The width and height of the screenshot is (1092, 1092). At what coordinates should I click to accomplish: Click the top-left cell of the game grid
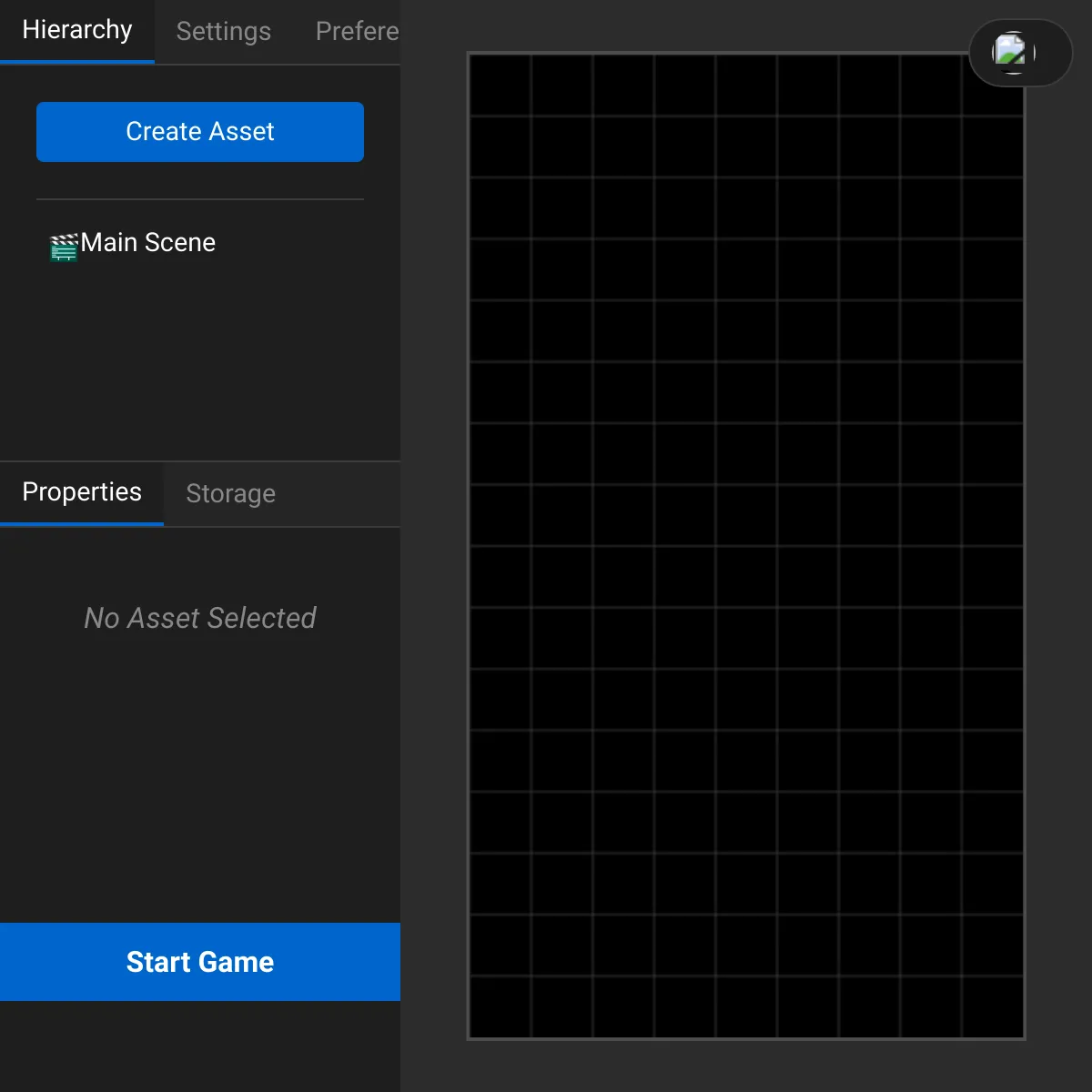click(500, 84)
